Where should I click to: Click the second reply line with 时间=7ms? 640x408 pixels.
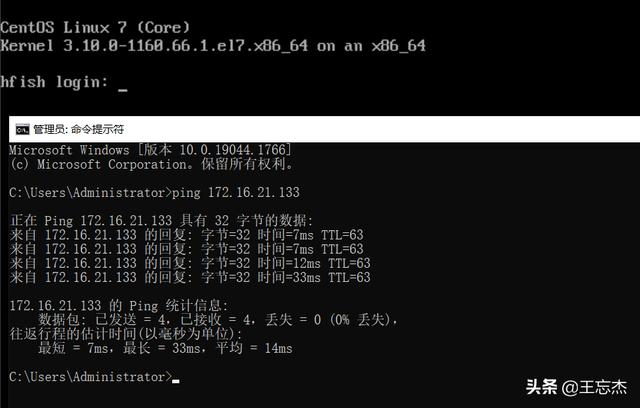[x=186, y=249]
